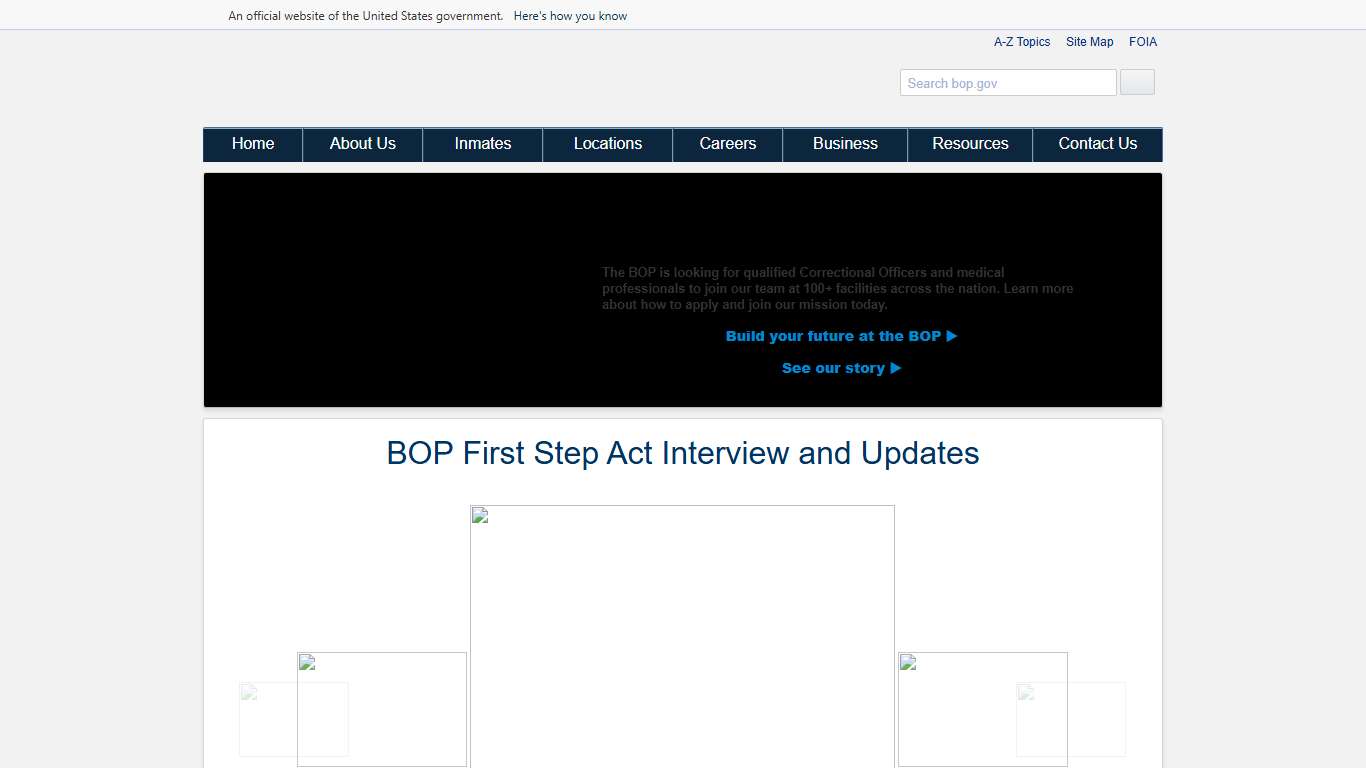This screenshot has height=768, width=1366.
Task: Go to the Contact Us page
Action: (x=1097, y=144)
